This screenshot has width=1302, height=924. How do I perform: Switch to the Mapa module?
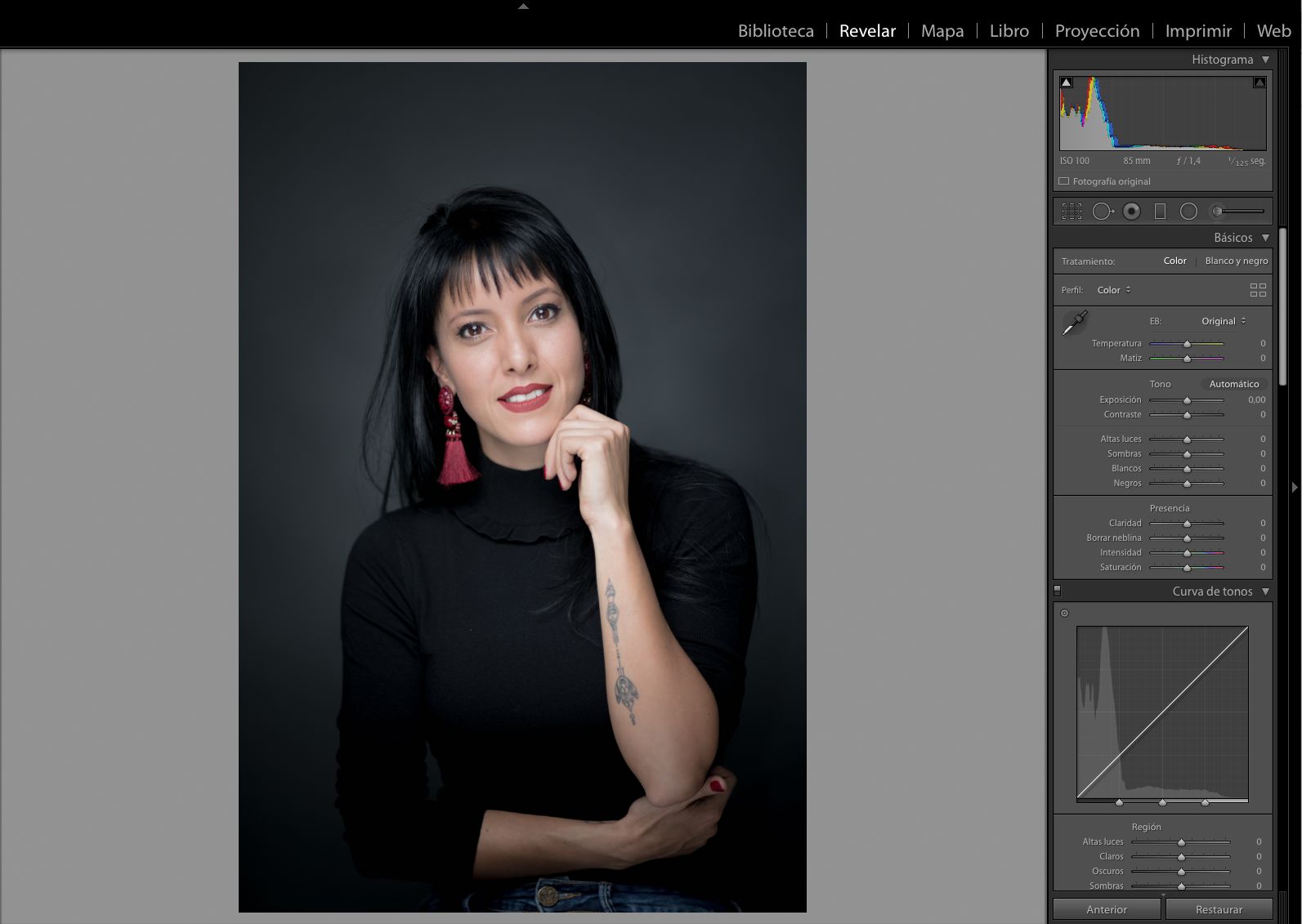[942, 31]
